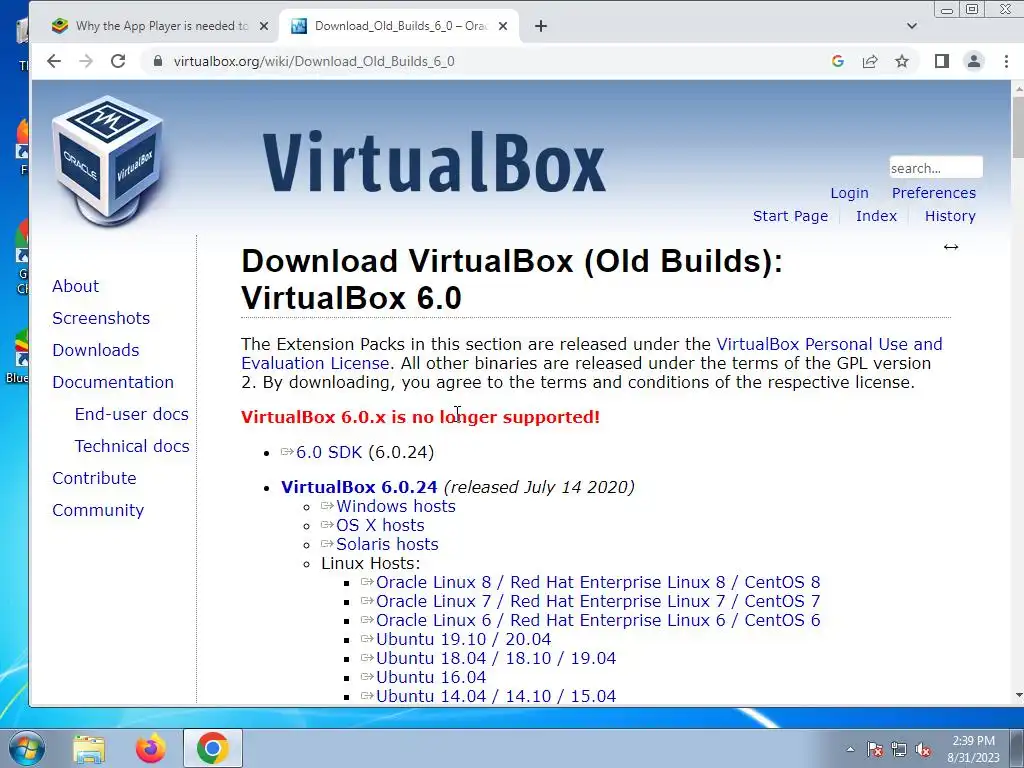Close the 'Why the App Player' tab
Image resolution: width=1024 pixels, height=768 pixels.
264,26
